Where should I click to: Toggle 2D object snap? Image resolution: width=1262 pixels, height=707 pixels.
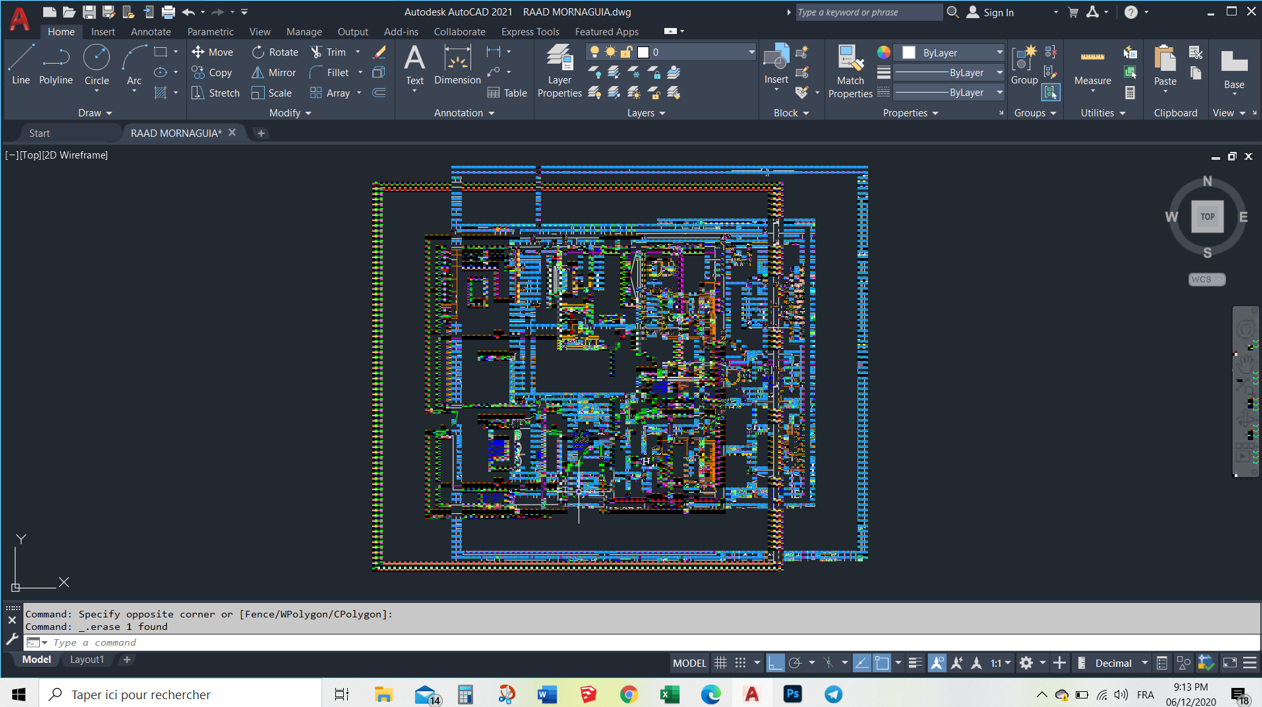click(881, 663)
